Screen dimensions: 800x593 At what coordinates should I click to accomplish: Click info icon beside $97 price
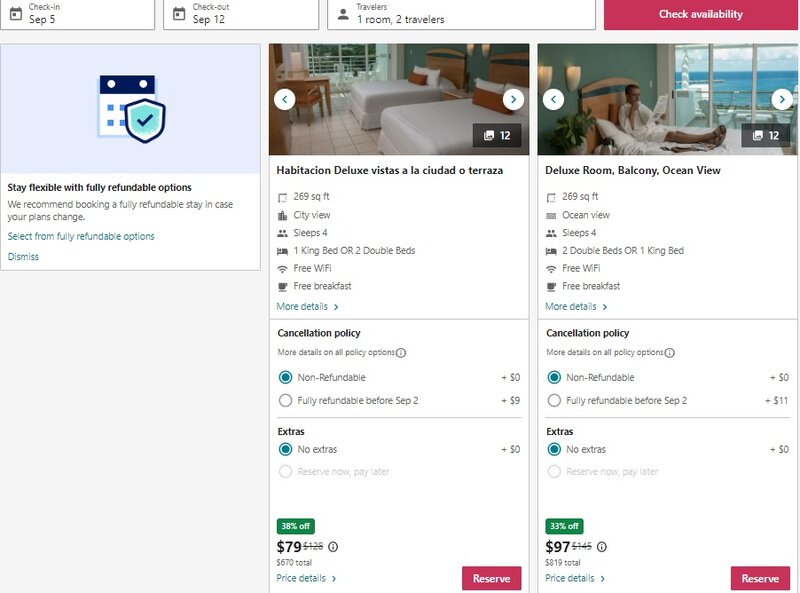602,547
